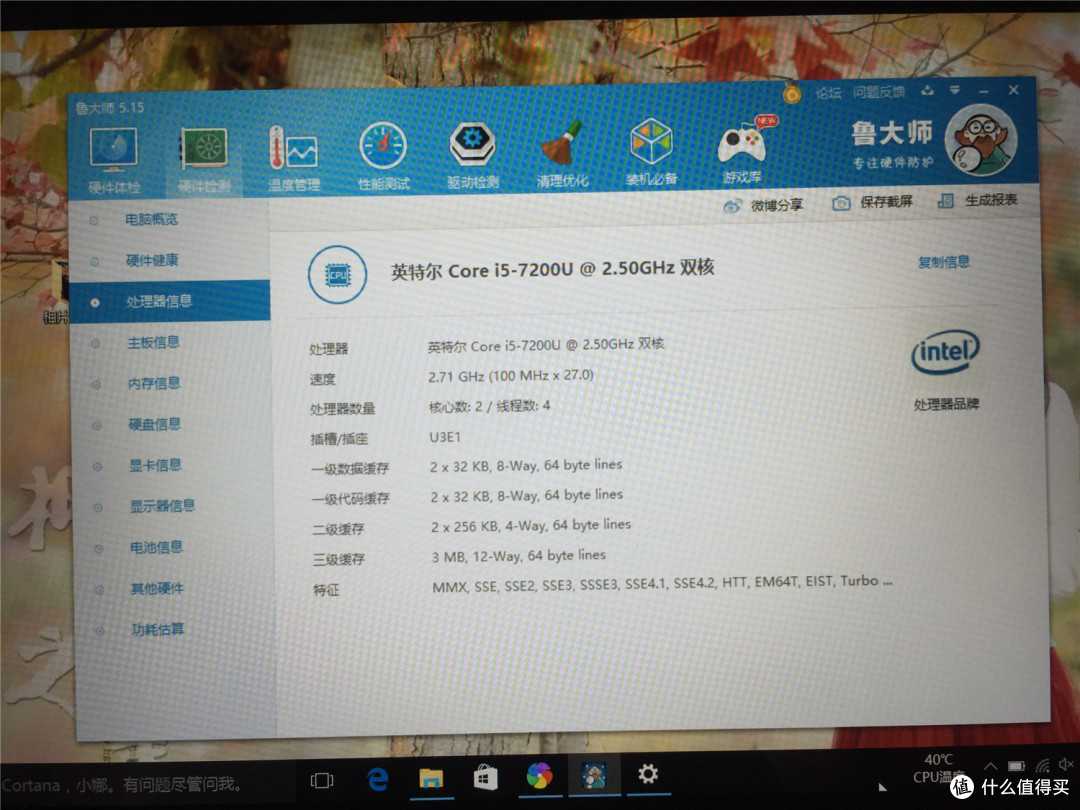
Task: Select 硬盘信息 in sidebar
Action: [155, 424]
